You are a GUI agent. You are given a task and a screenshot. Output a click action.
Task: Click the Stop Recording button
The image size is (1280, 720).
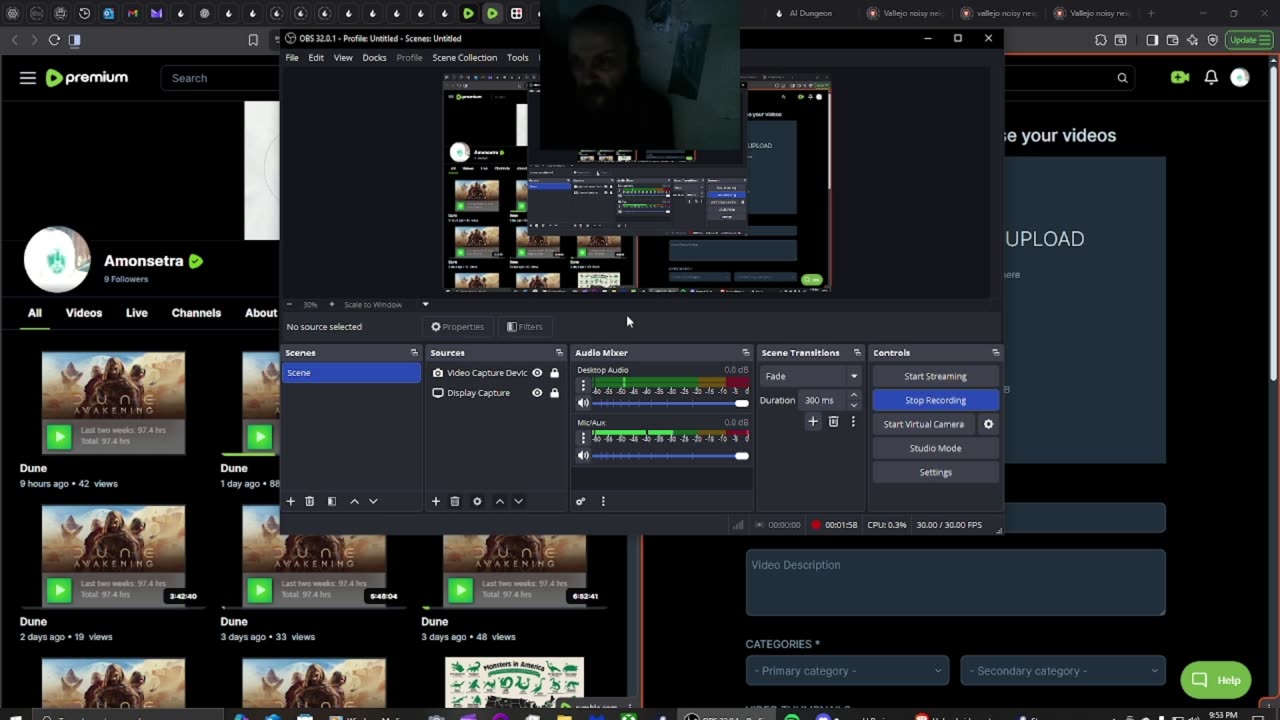[935, 400]
